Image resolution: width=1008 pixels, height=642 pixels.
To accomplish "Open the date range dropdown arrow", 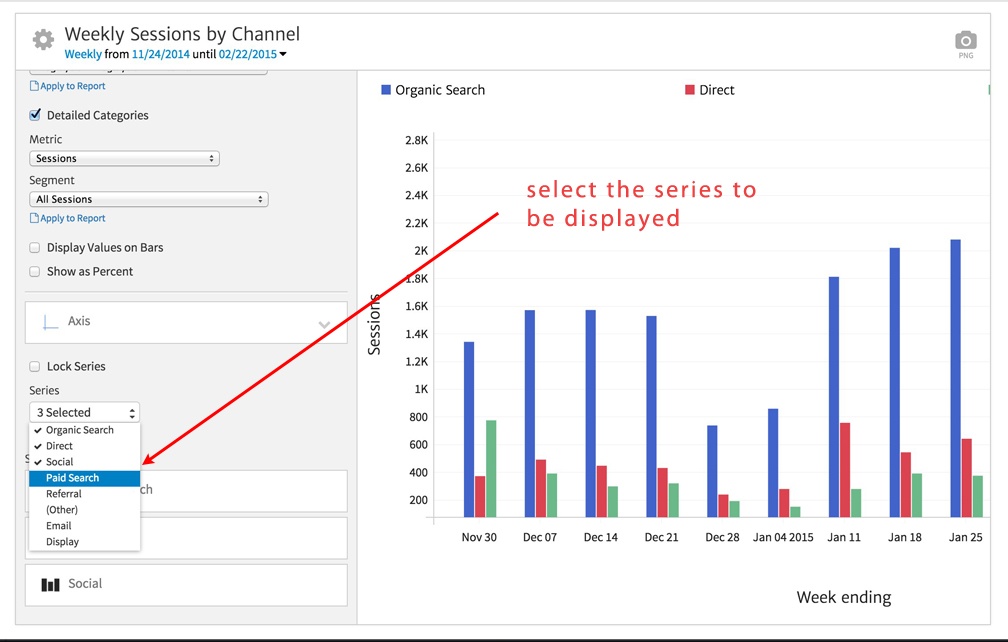I will (284, 54).
